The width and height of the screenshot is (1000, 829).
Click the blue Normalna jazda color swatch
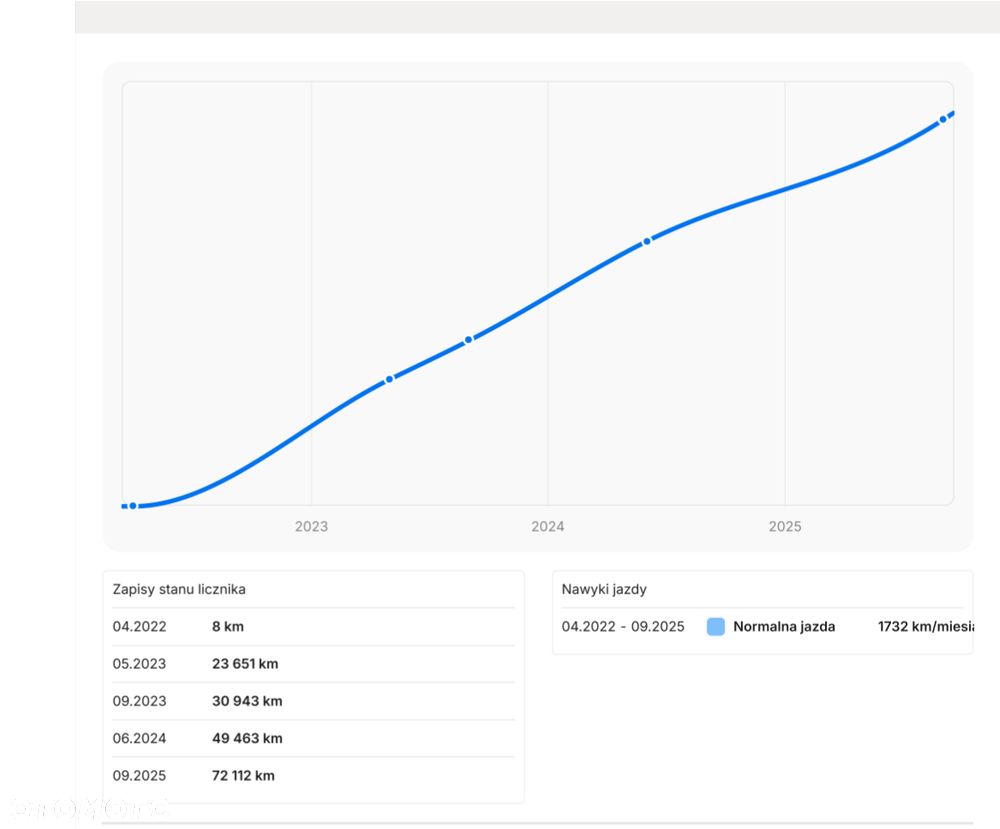[716, 627]
